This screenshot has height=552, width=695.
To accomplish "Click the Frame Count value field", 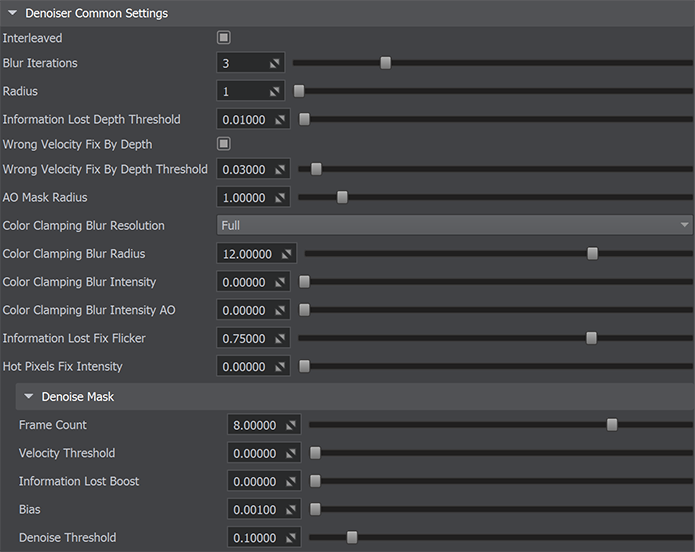I will click(x=264, y=425).
